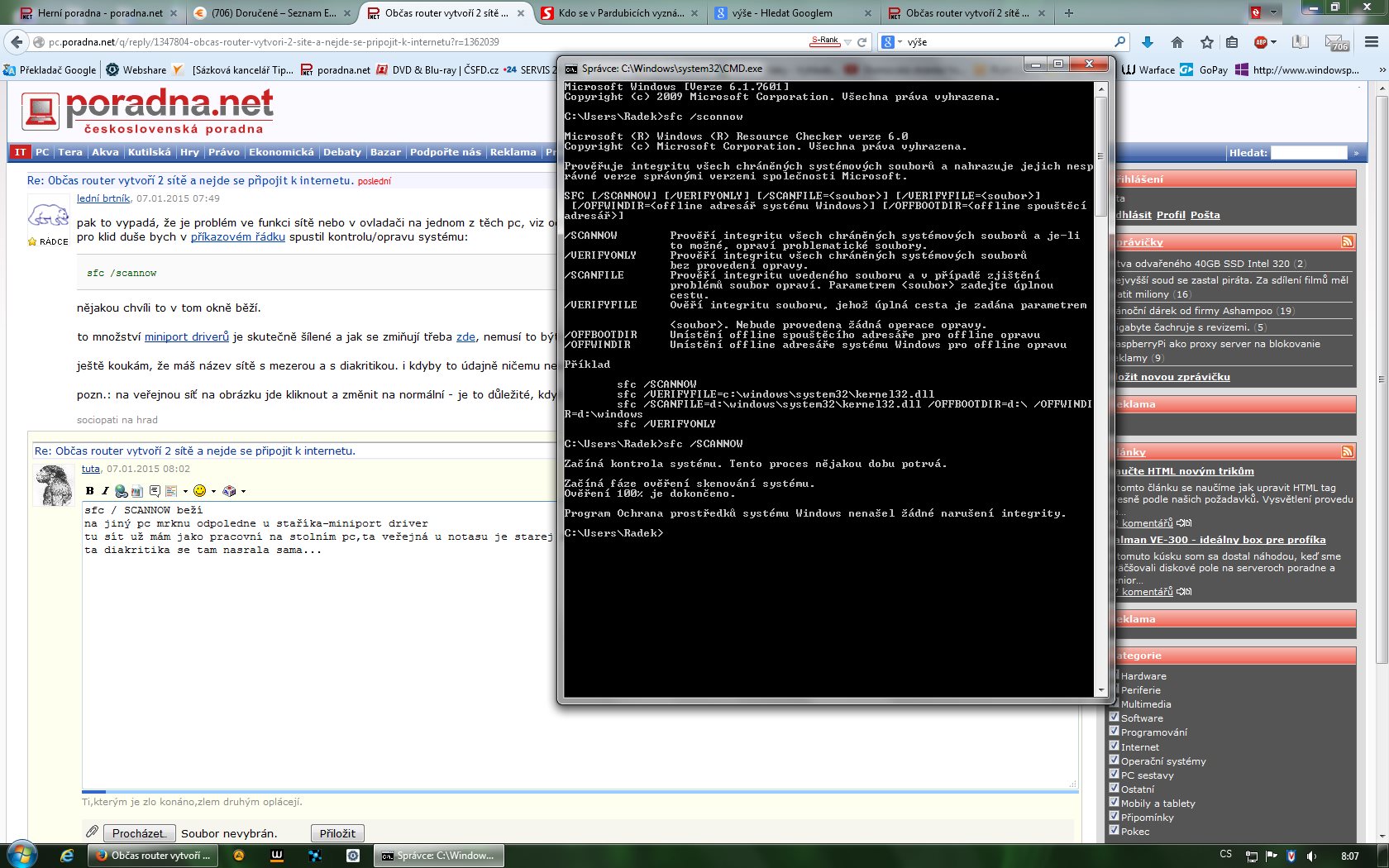Click the Procházet file browse button

coord(140,833)
